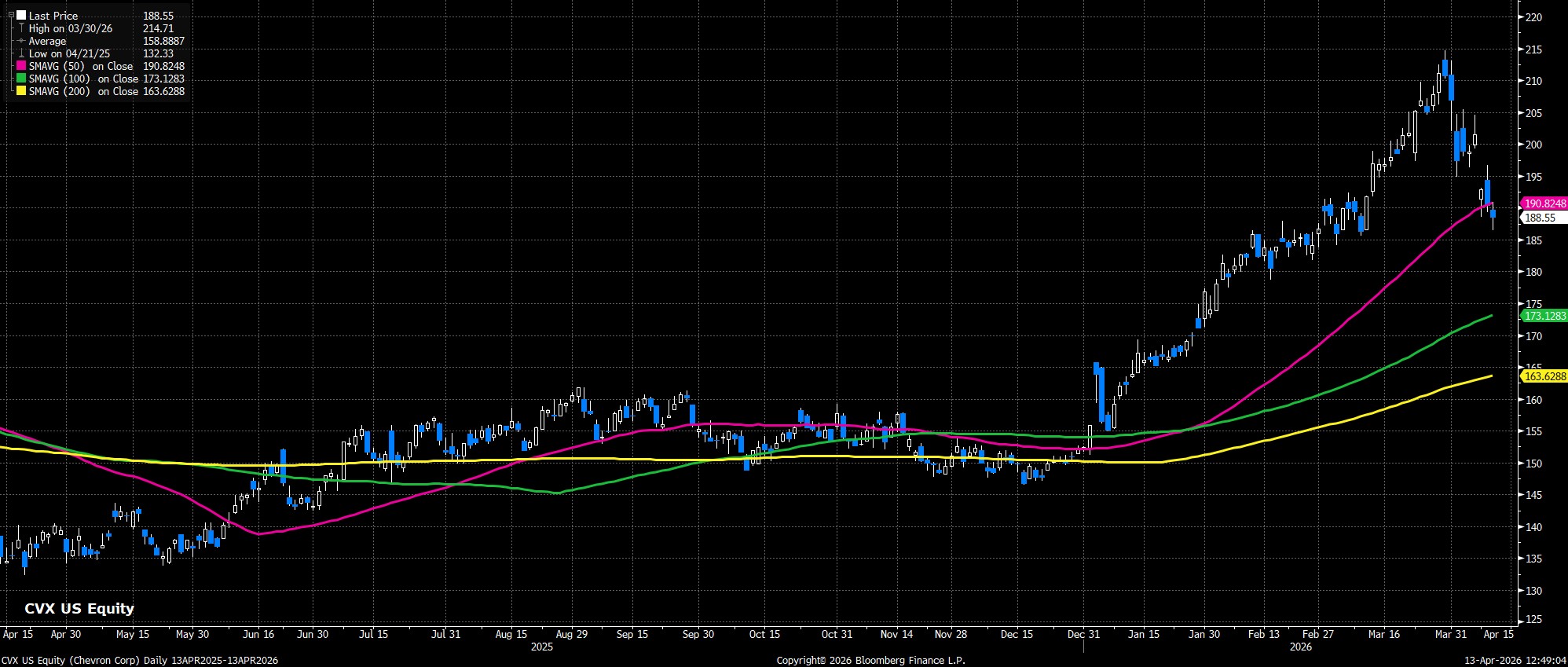This screenshot has height=667, width=1568.
Task: Click the yellow SMAVG (200) color swatch
Action: pos(21,92)
